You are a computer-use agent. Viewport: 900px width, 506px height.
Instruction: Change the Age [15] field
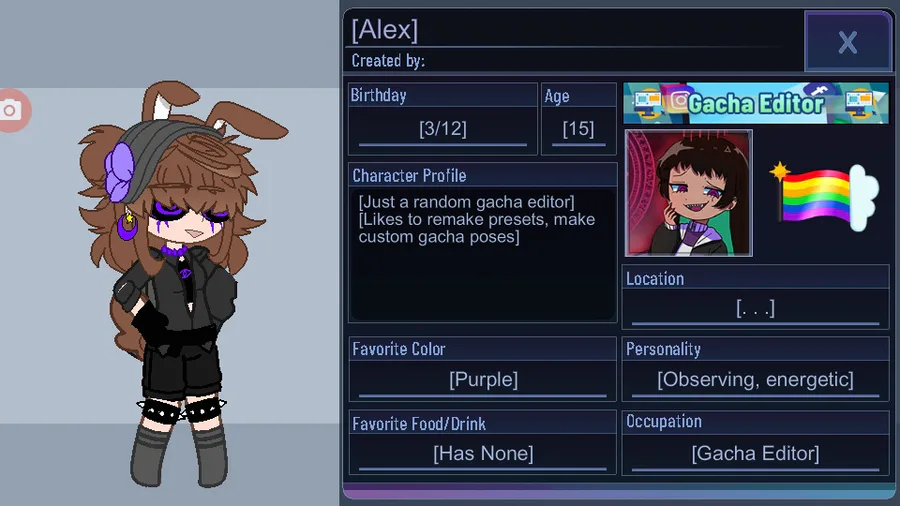click(x=579, y=129)
